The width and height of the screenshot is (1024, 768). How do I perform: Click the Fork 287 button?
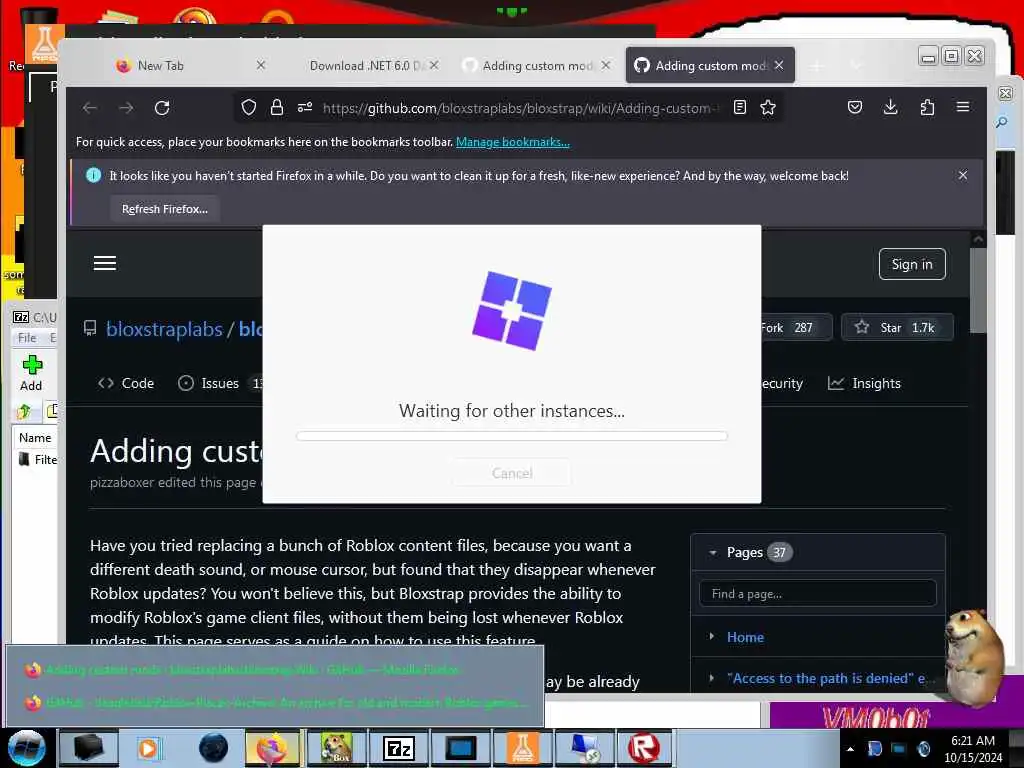(795, 328)
